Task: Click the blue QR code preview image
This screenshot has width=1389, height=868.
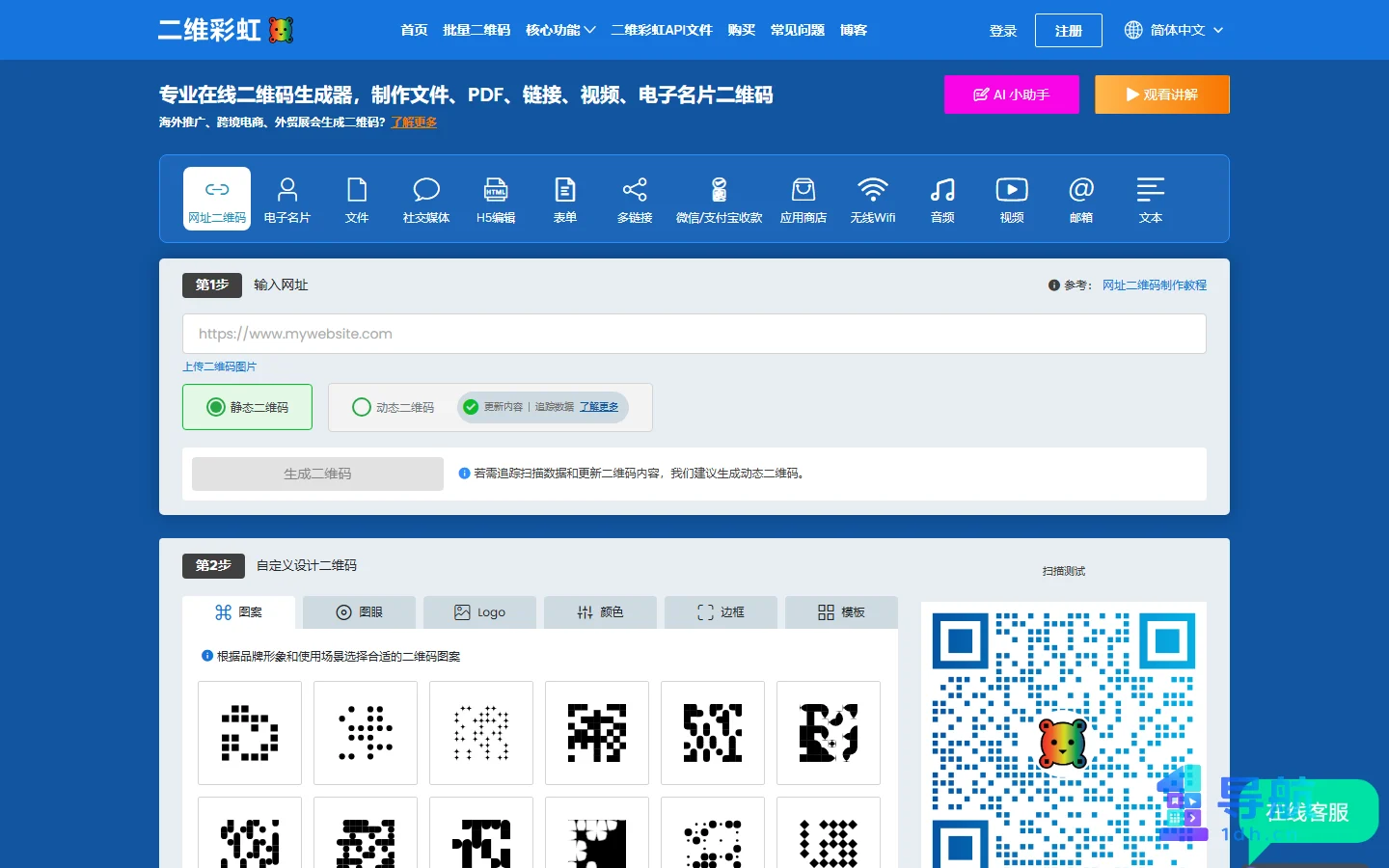Action: click(x=1064, y=735)
